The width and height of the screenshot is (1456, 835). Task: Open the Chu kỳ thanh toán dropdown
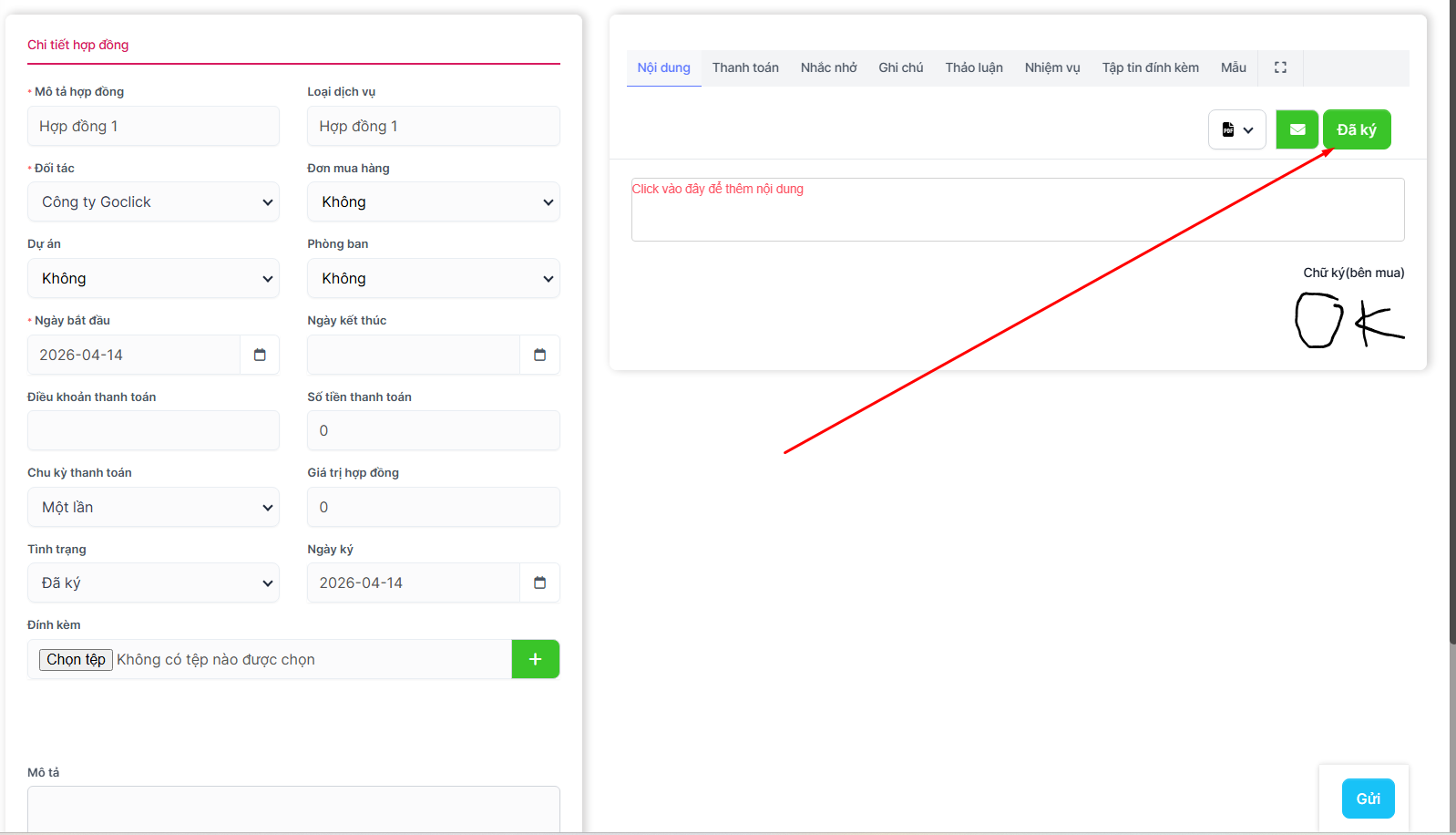click(153, 508)
